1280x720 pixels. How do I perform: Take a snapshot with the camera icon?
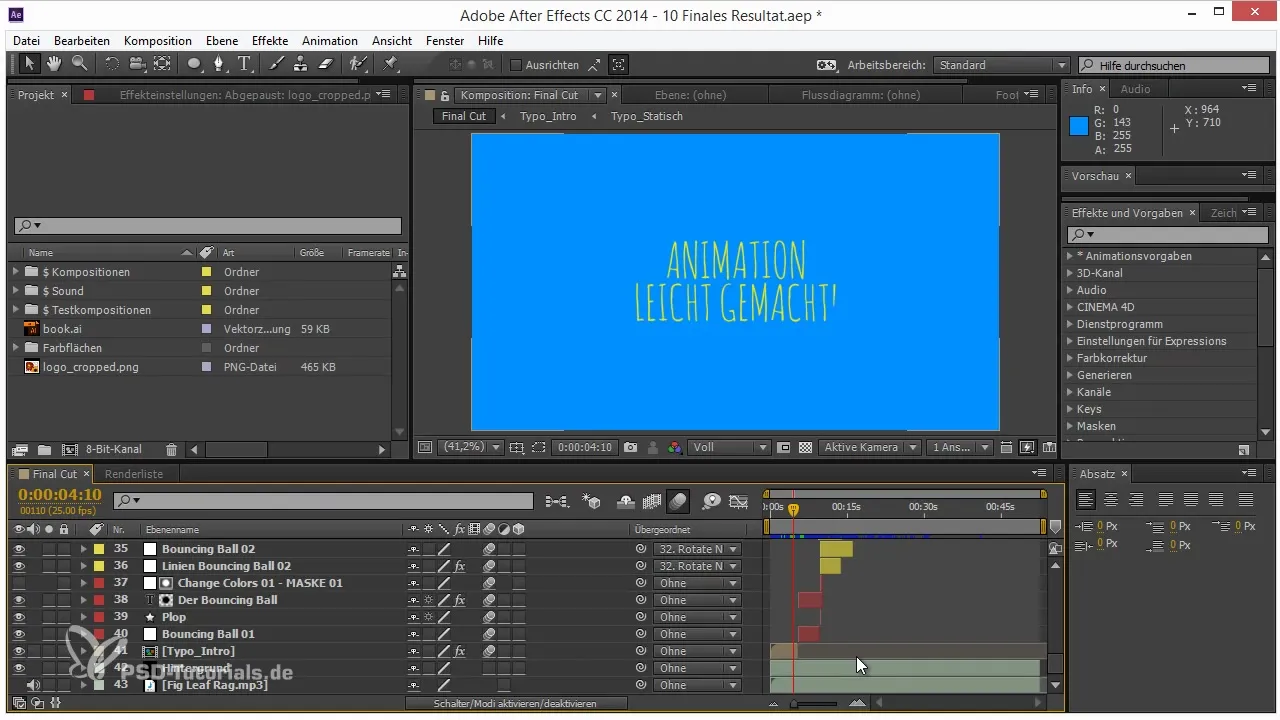631,448
